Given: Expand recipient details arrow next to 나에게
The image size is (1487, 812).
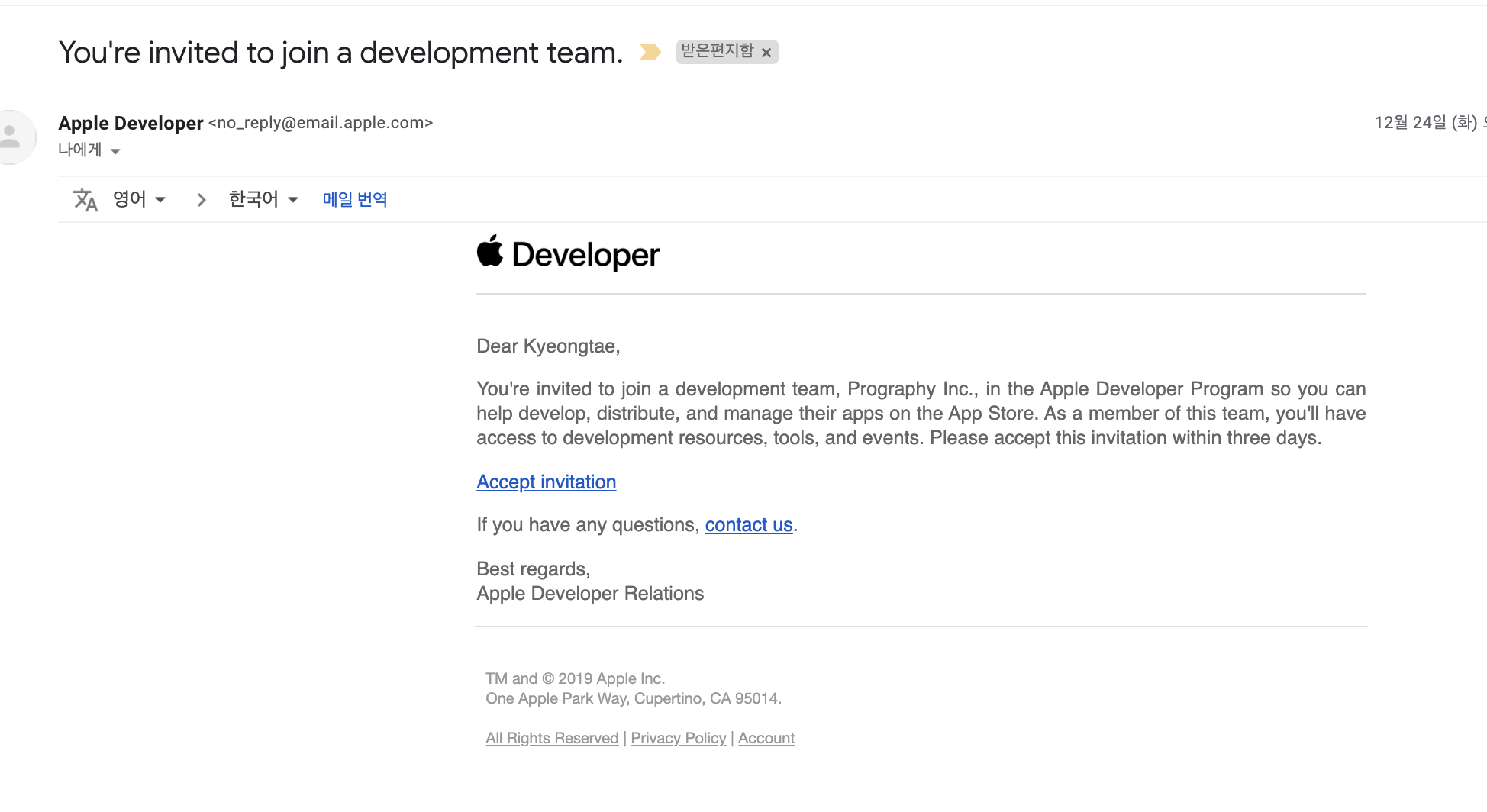Looking at the screenshot, I should tap(115, 151).
